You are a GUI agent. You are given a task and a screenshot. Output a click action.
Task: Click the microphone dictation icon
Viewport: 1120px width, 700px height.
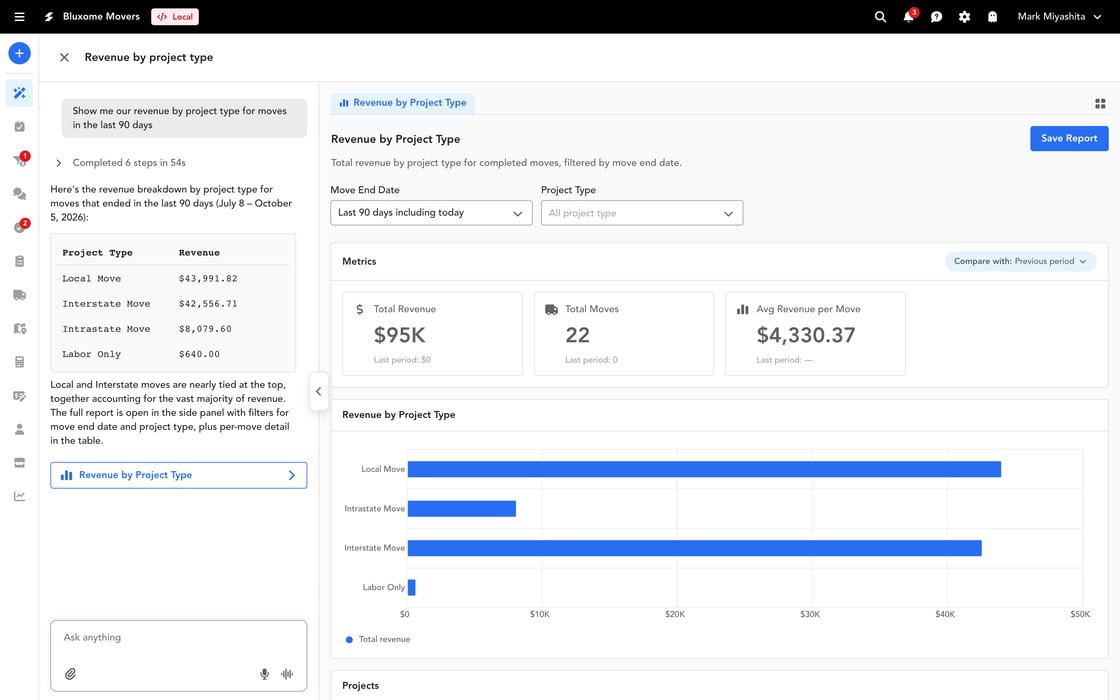[264, 674]
